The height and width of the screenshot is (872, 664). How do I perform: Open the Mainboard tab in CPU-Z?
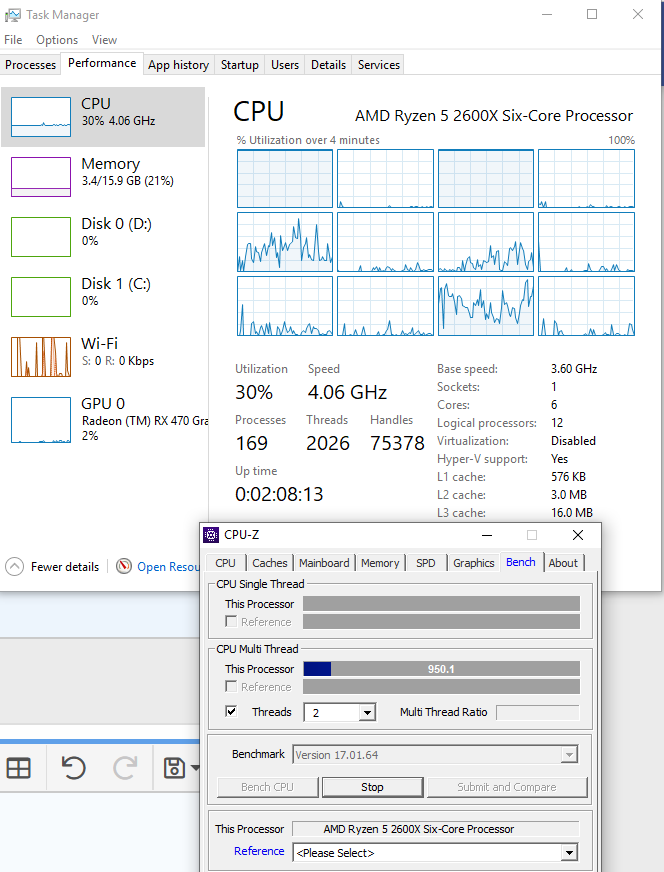point(324,563)
